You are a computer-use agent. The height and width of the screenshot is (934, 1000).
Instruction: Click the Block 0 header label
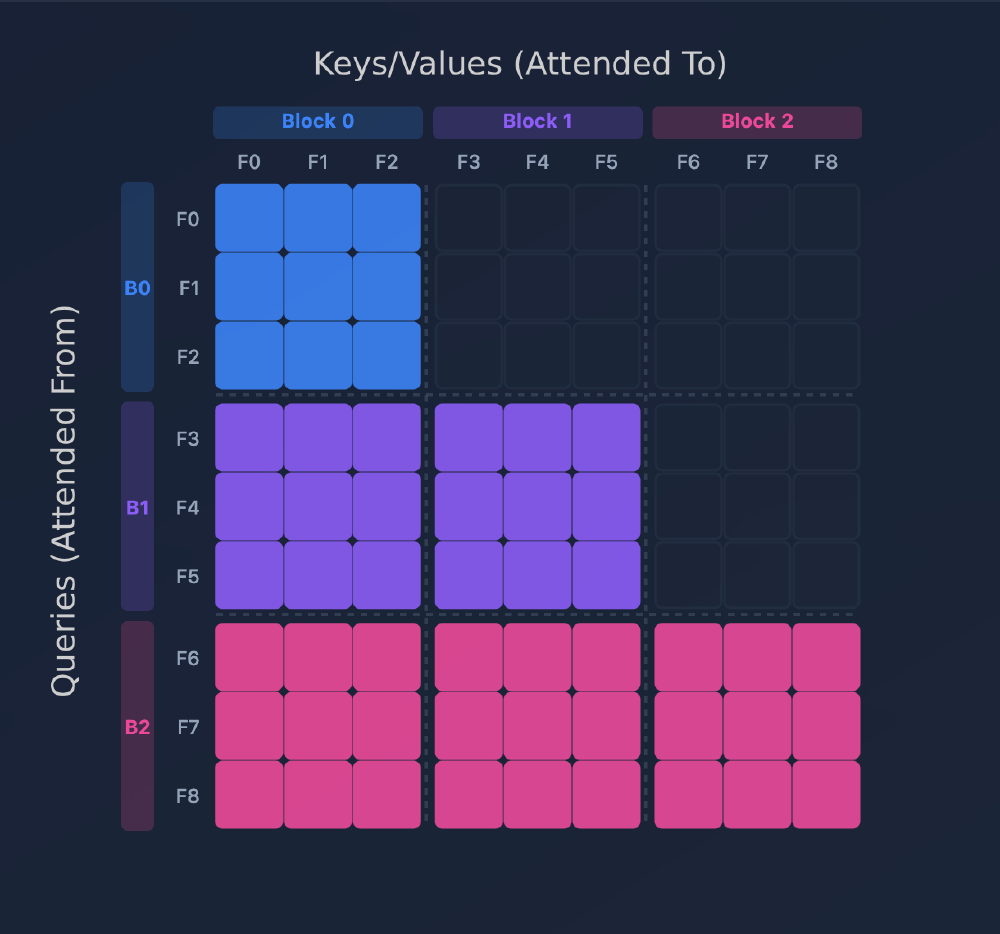click(x=317, y=122)
